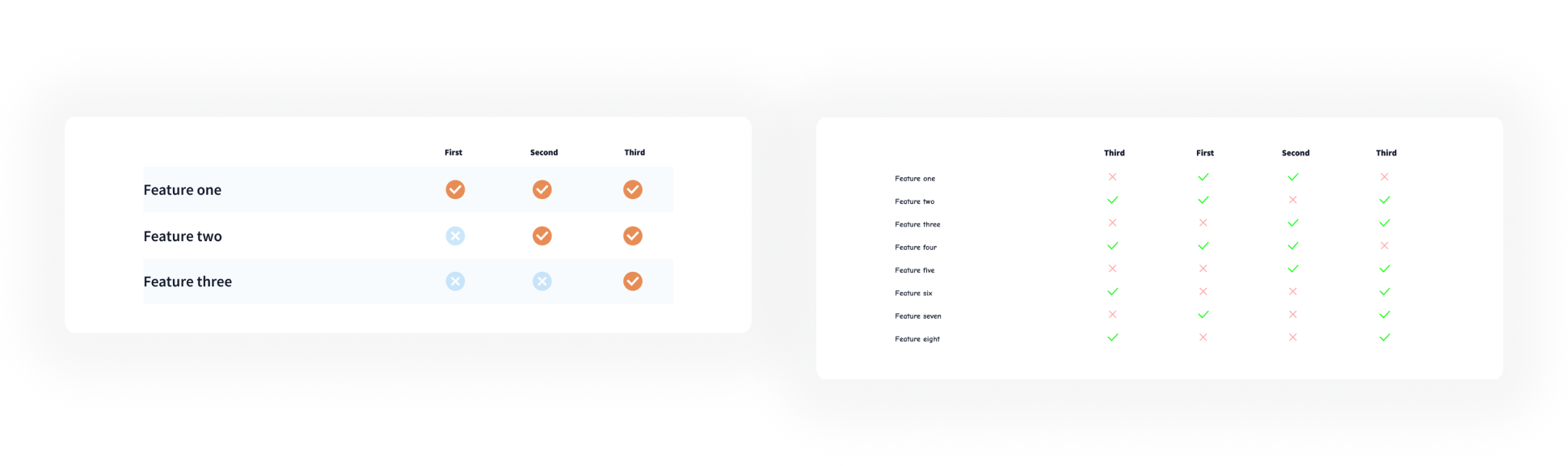This screenshot has width=1568, height=466.
Task: Click the Feature three label in left table
Action: [188, 281]
